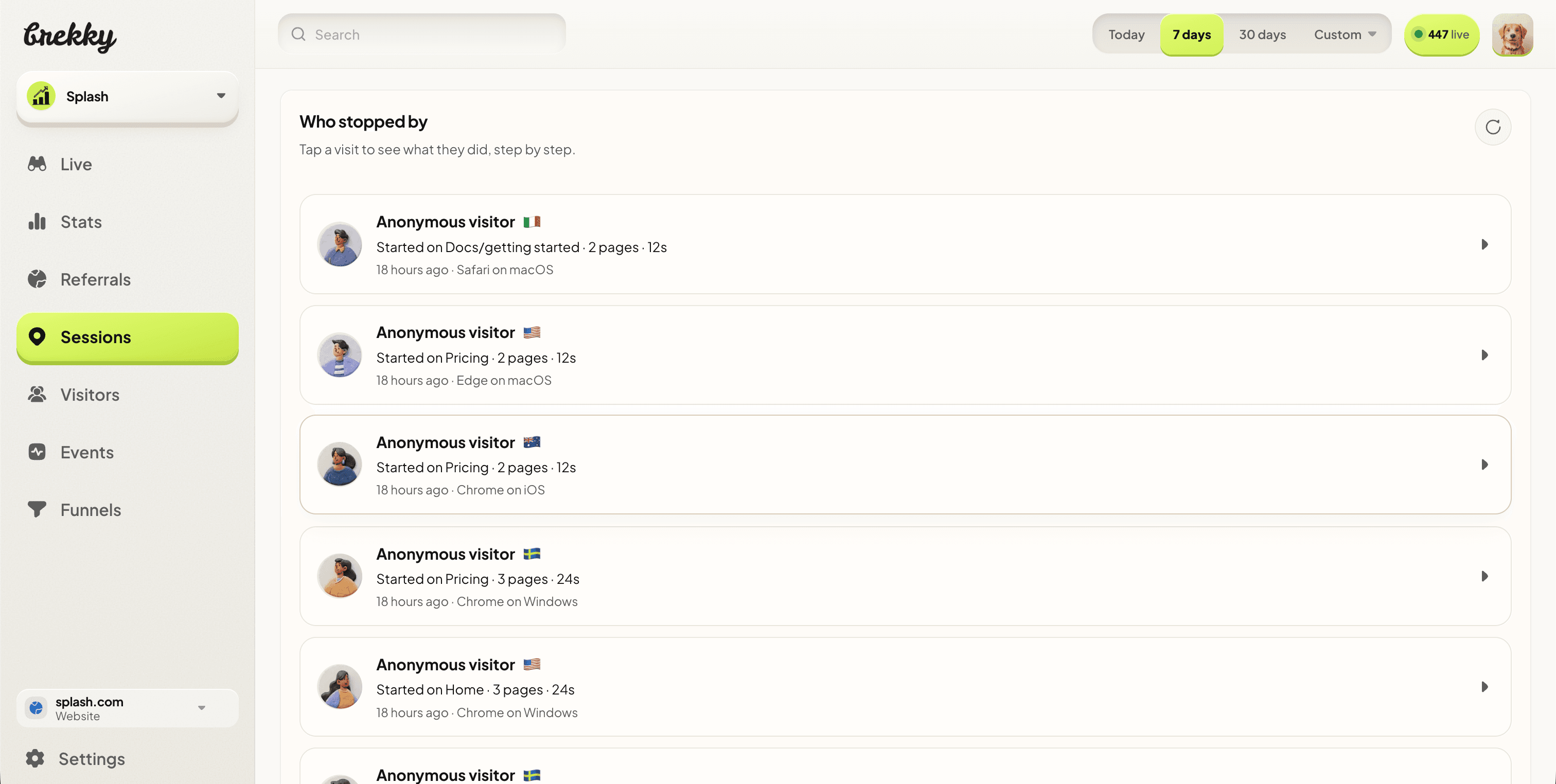
Task: Expand the Docs/getting started session arrow
Action: coord(1484,244)
